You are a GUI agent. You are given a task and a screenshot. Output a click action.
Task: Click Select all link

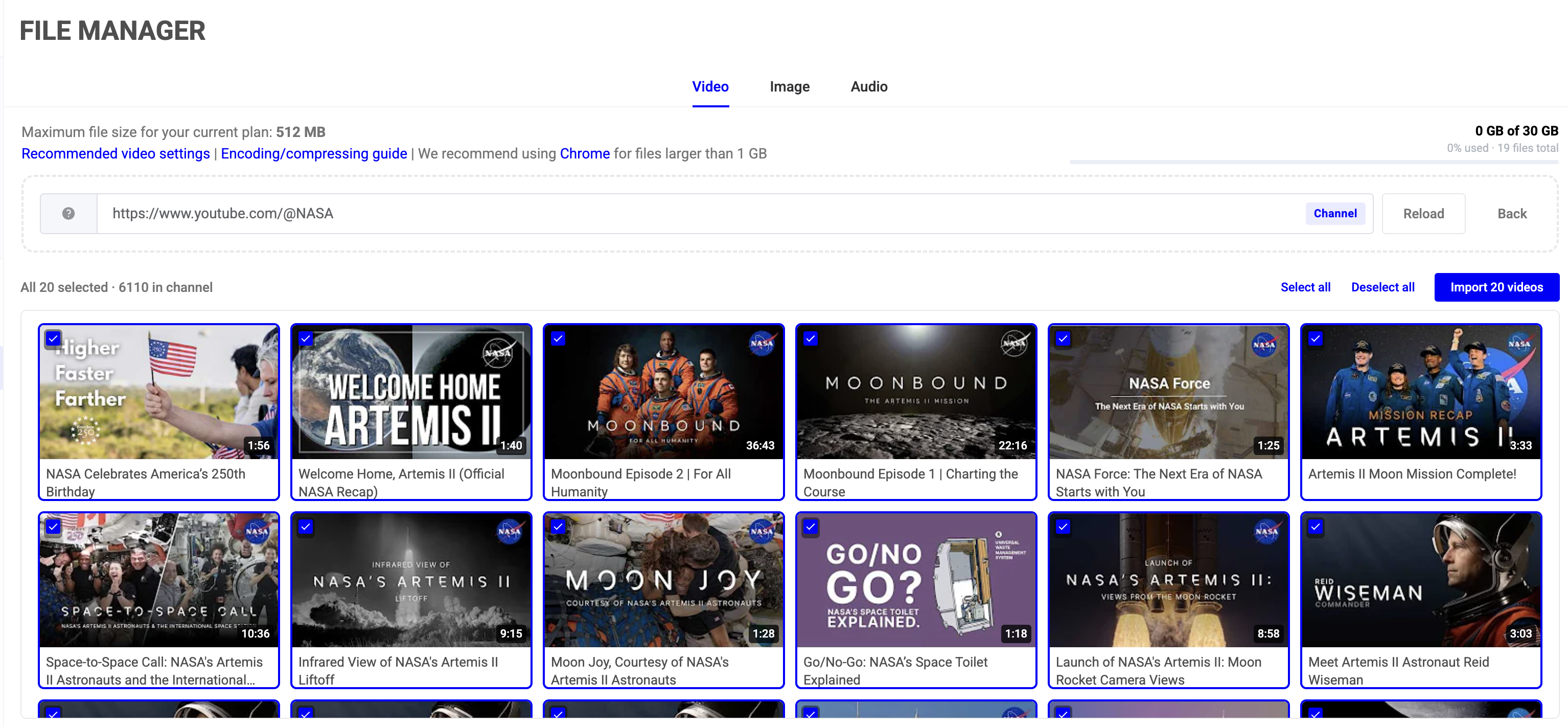coord(1305,287)
